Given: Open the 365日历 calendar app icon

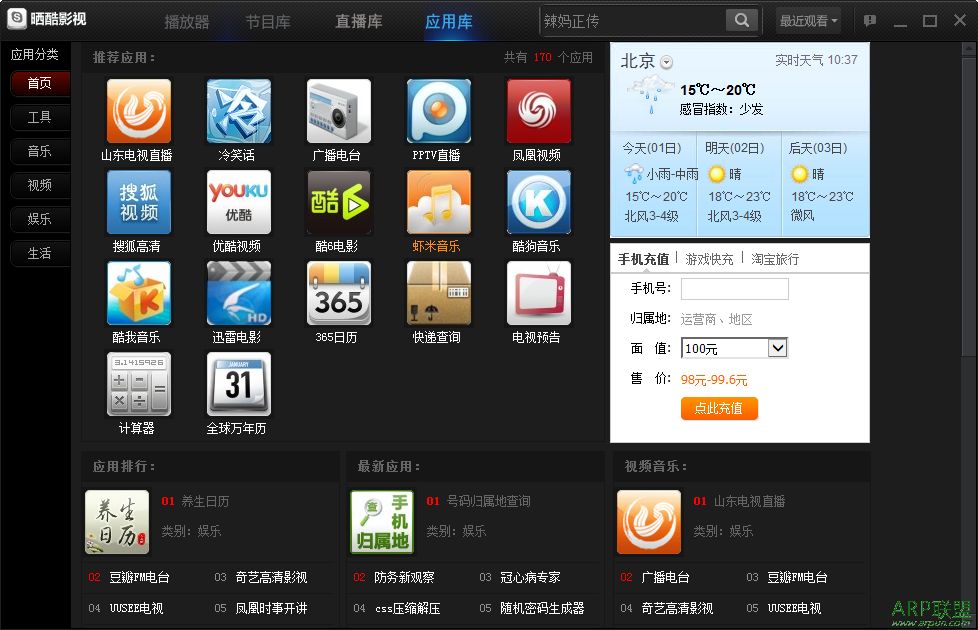Looking at the screenshot, I should [x=339, y=293].
